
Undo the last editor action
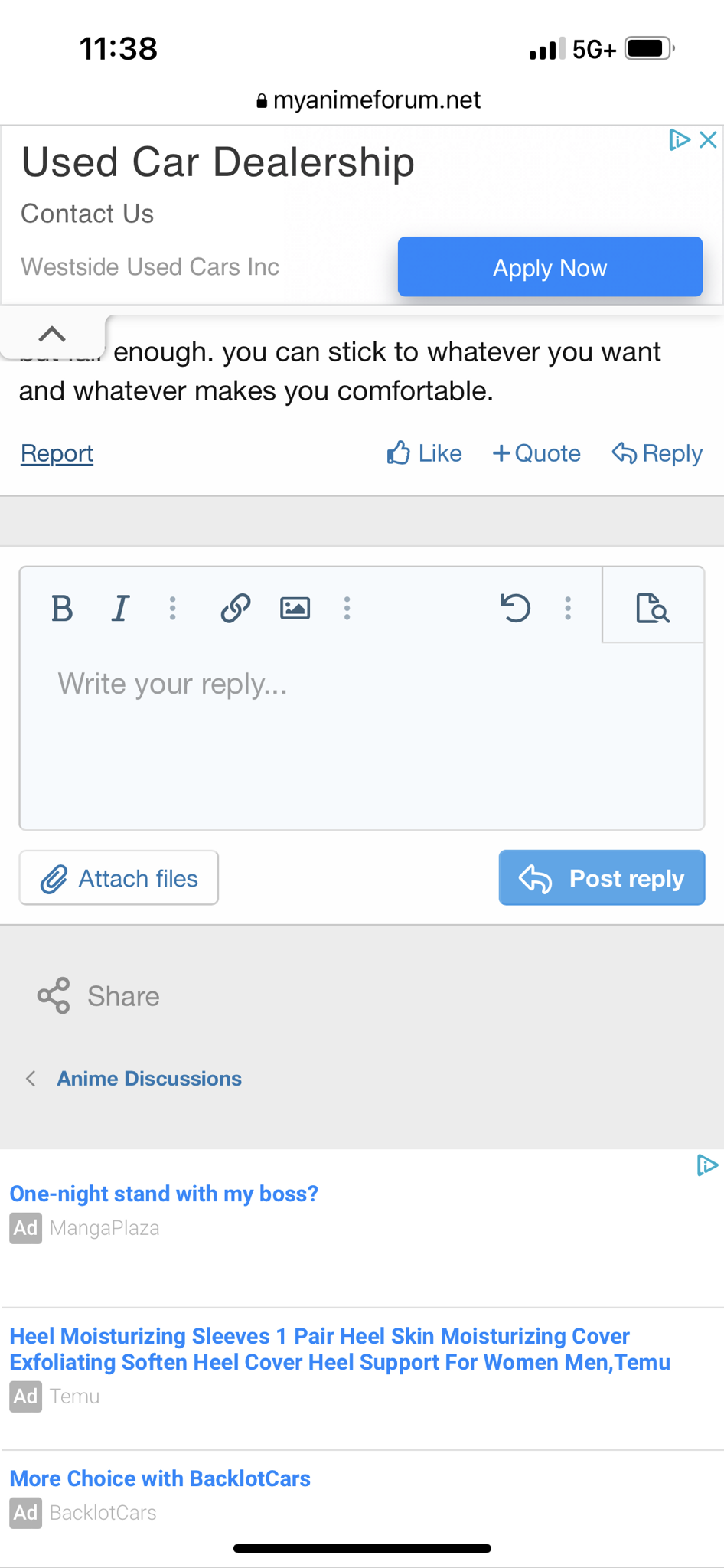click(516, 609)
